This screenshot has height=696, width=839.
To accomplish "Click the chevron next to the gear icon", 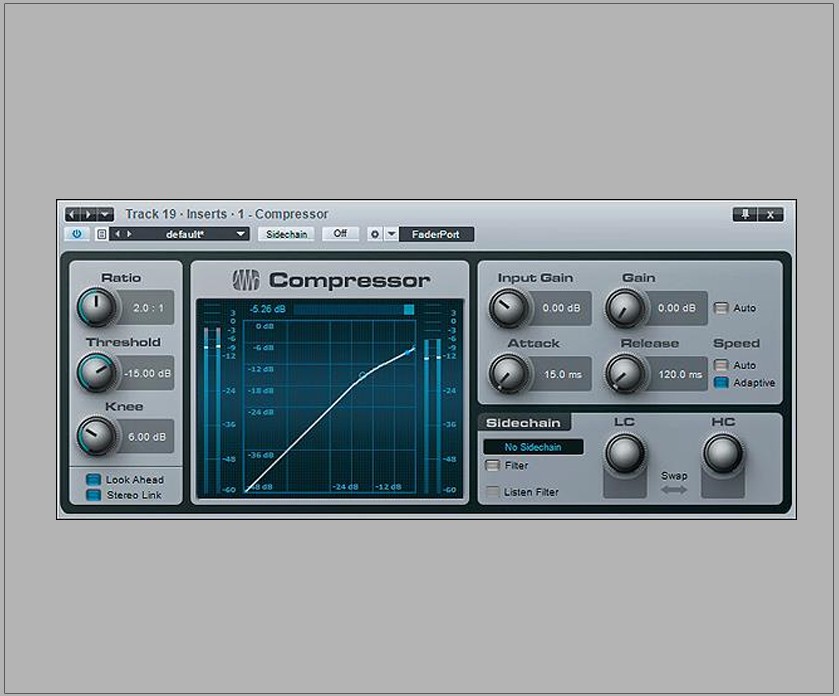I will click(389, 234).
